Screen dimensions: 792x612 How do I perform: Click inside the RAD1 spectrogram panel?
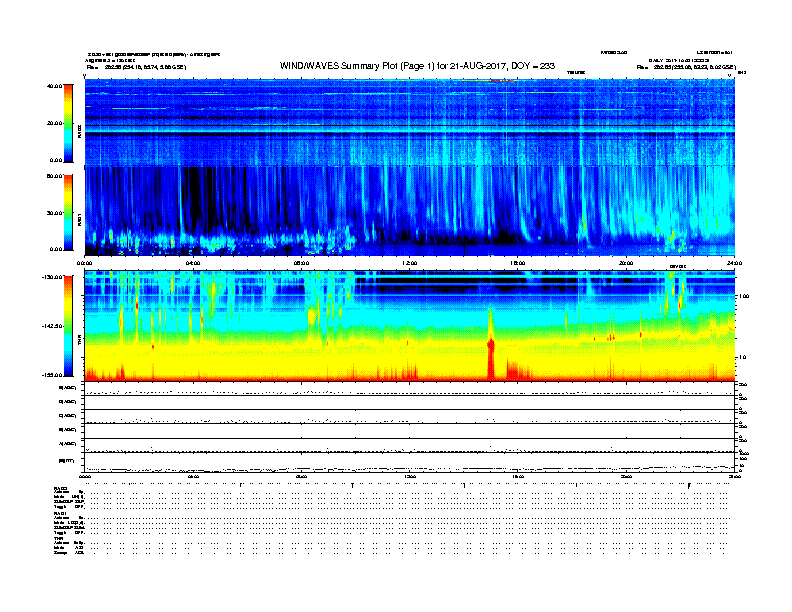410,211
